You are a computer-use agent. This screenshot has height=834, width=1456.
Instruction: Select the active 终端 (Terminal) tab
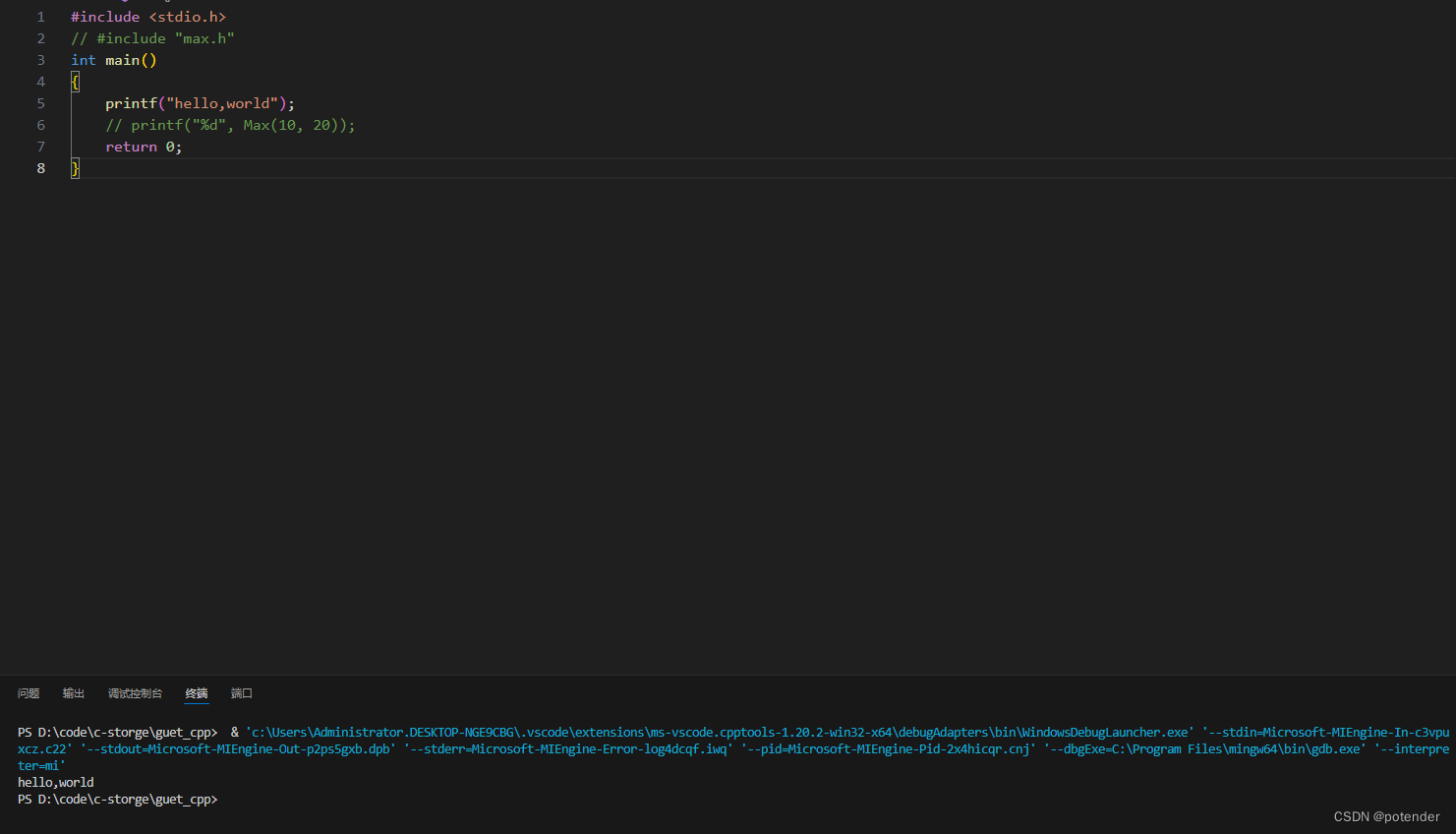[196, 692]
